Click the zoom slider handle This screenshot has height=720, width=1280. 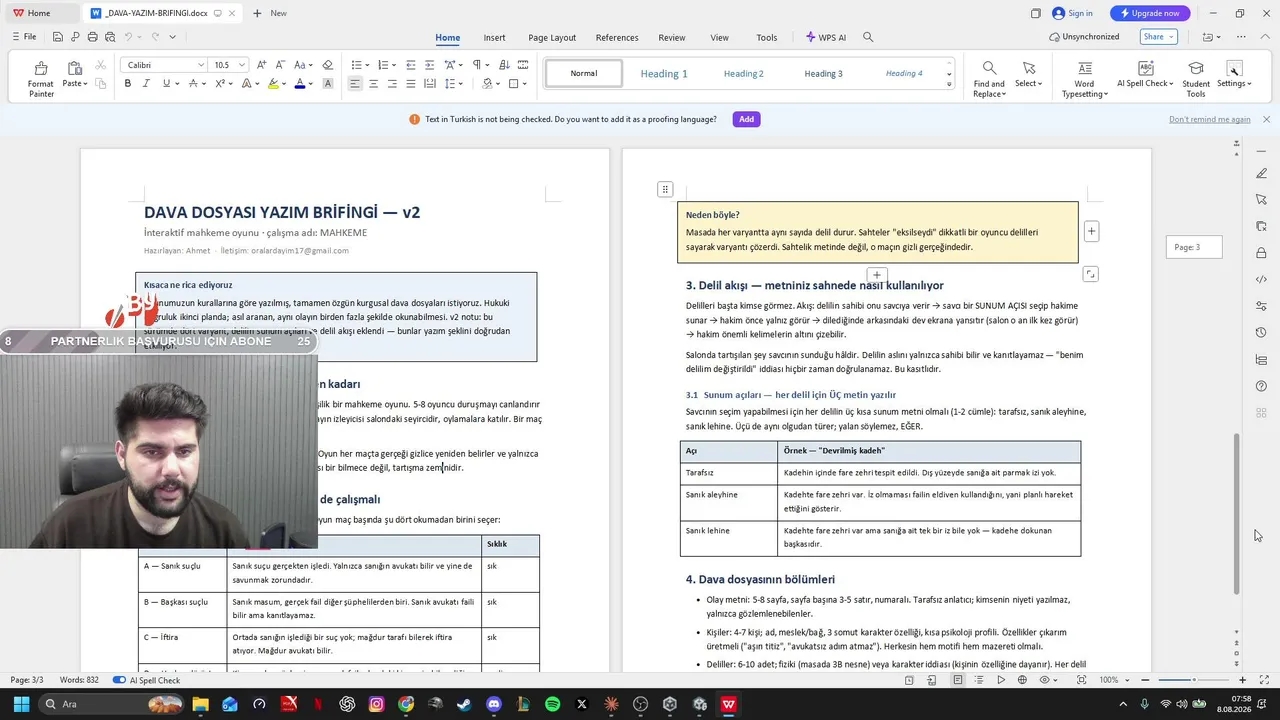coord(1193,680)
